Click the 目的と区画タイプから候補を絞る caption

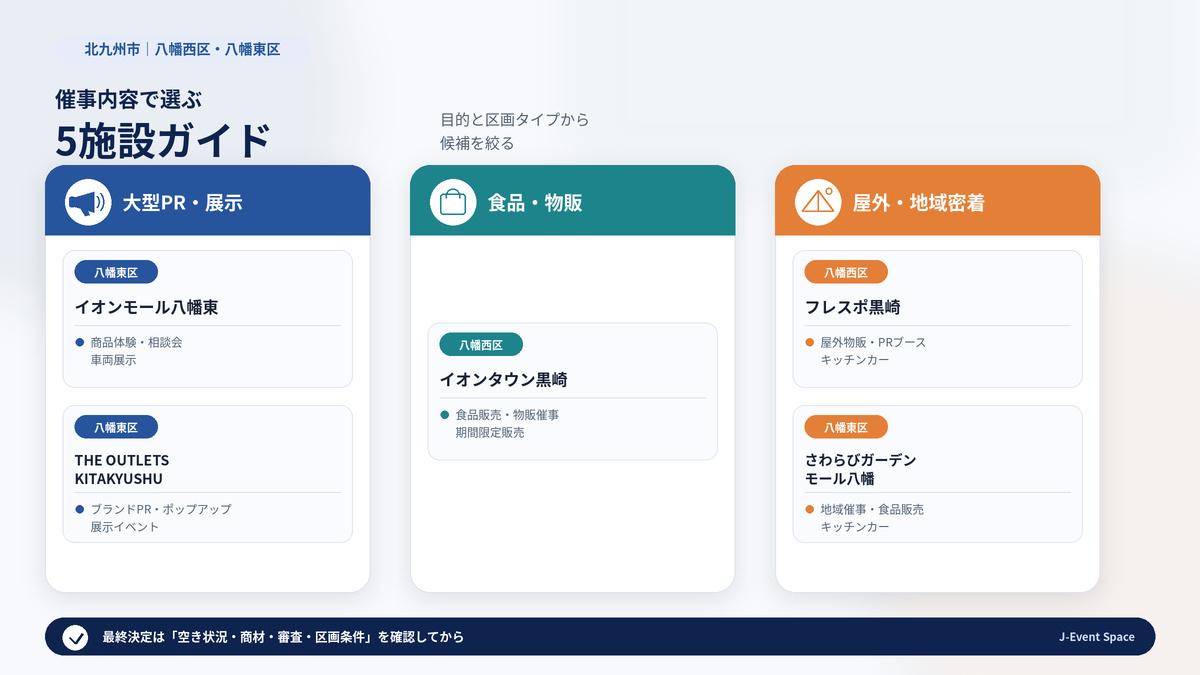click(515, 131)
